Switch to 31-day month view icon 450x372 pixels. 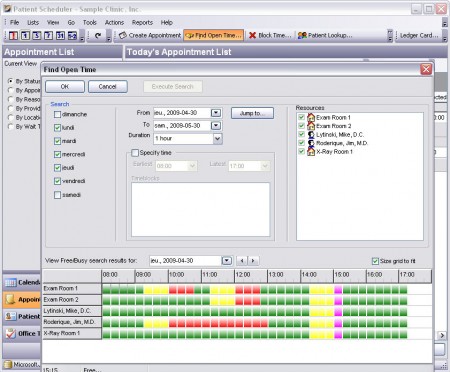click(x=60, y=35)
